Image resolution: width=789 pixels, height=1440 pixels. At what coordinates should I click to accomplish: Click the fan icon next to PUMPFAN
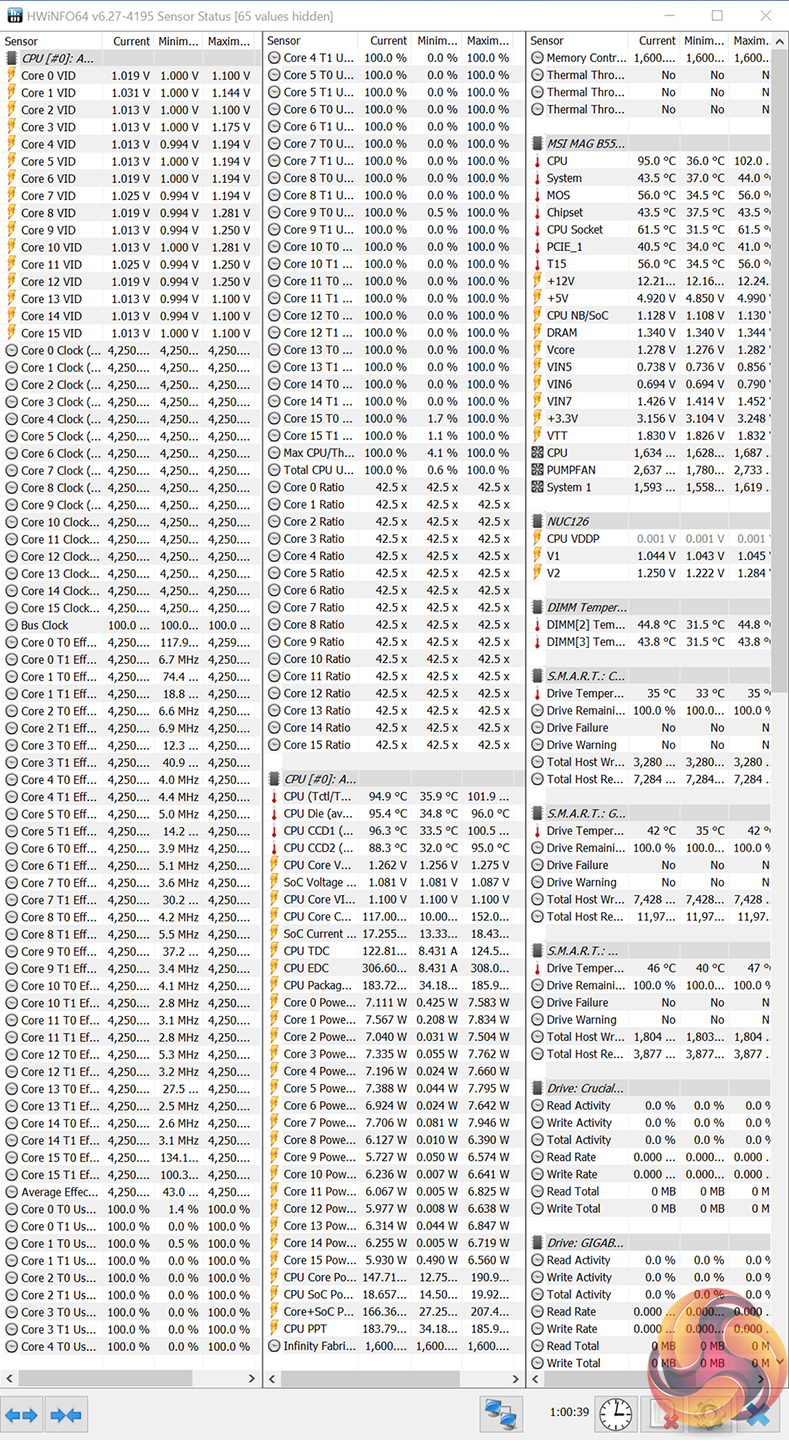click(537, 470)
